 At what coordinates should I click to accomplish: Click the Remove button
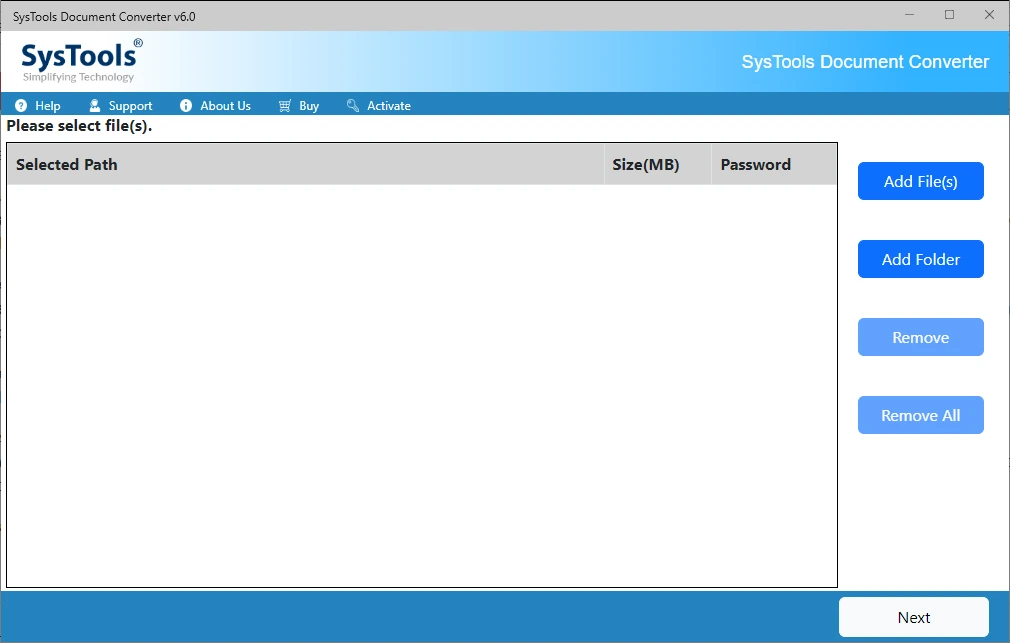tap(920, 337)
